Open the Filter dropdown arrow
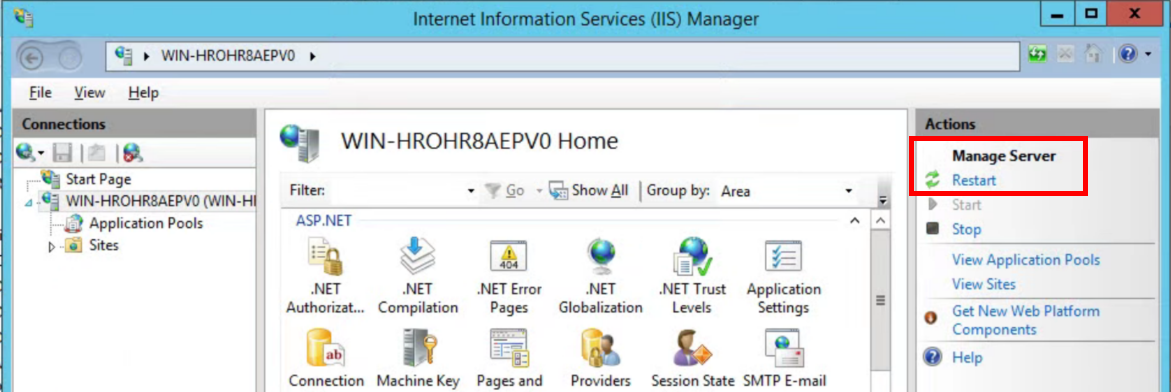Screen dimensions: 1171x392 470,192
